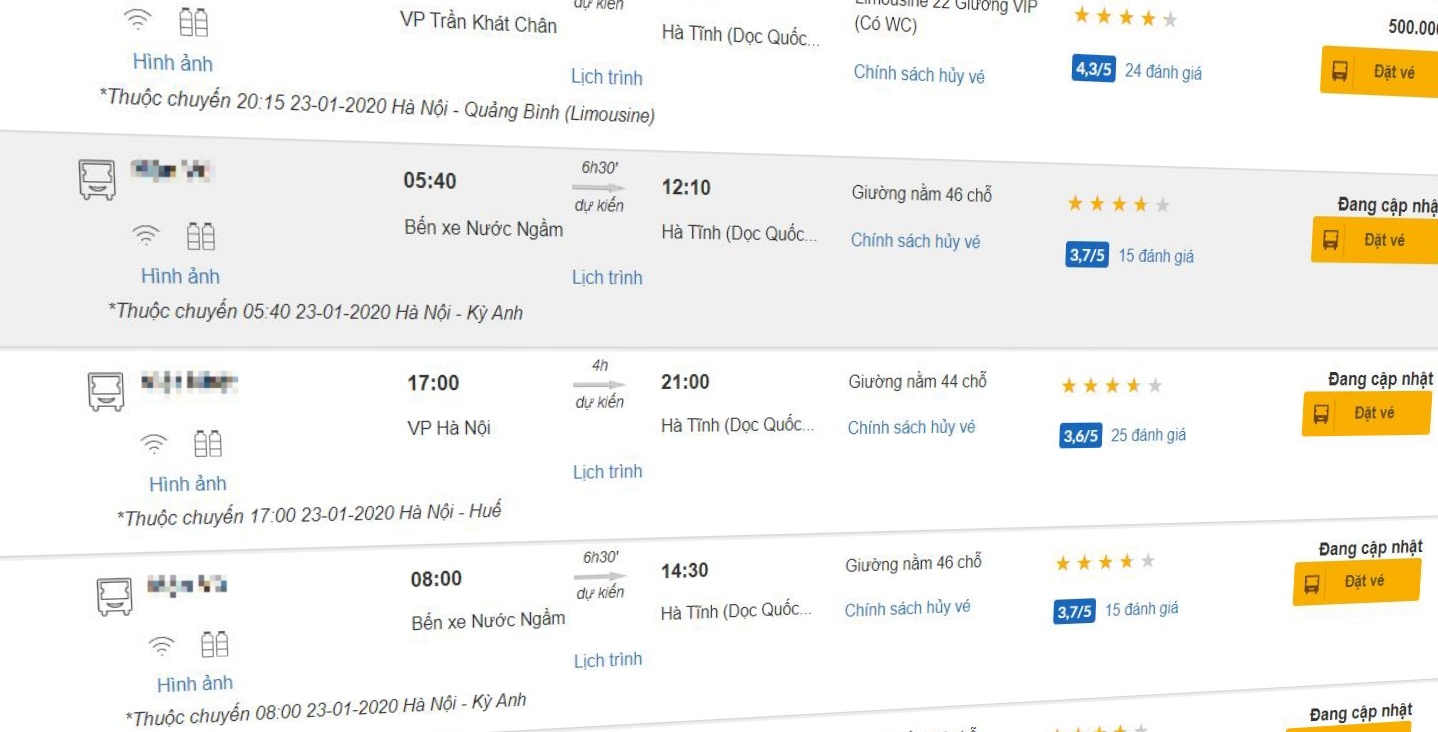
Task: Expand Lịch trình for the 08:00 trip
Action: tap(608, 660)
